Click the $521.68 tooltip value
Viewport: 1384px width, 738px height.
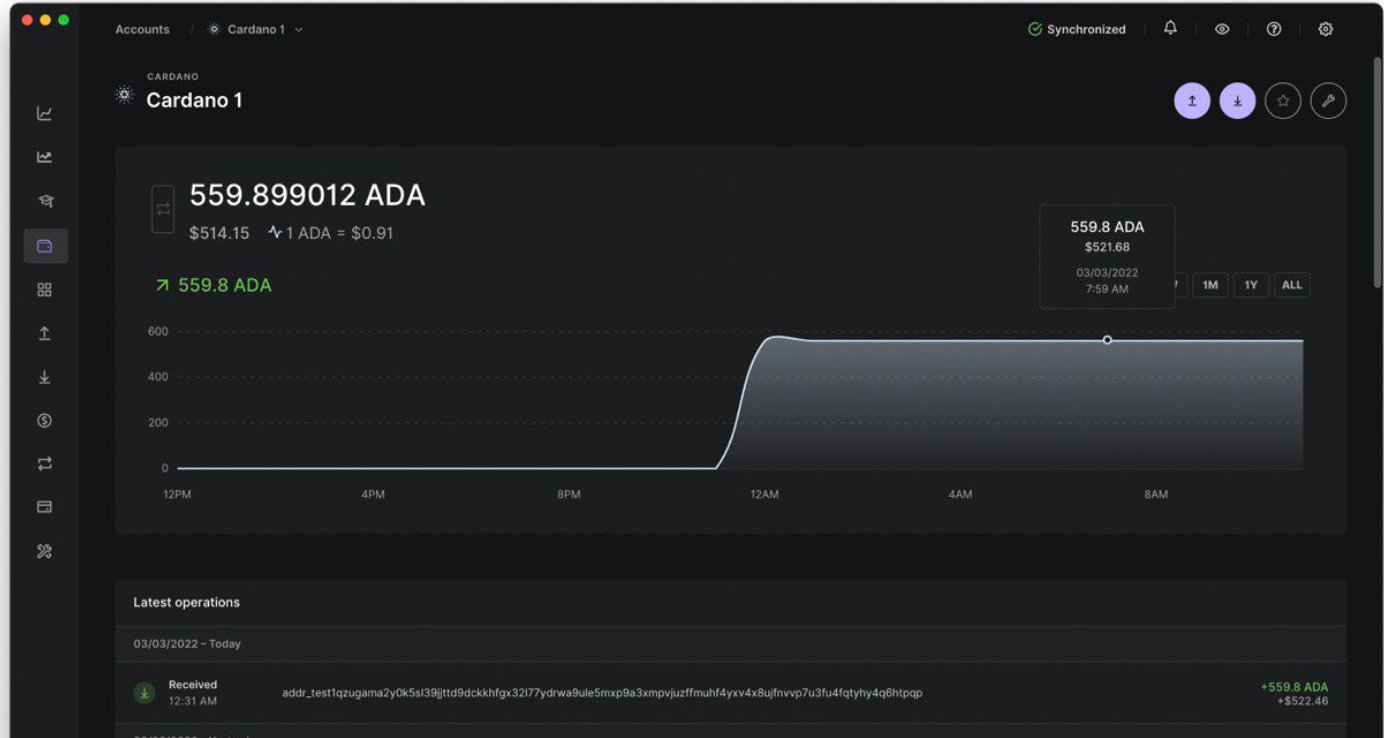(1107, 247)
